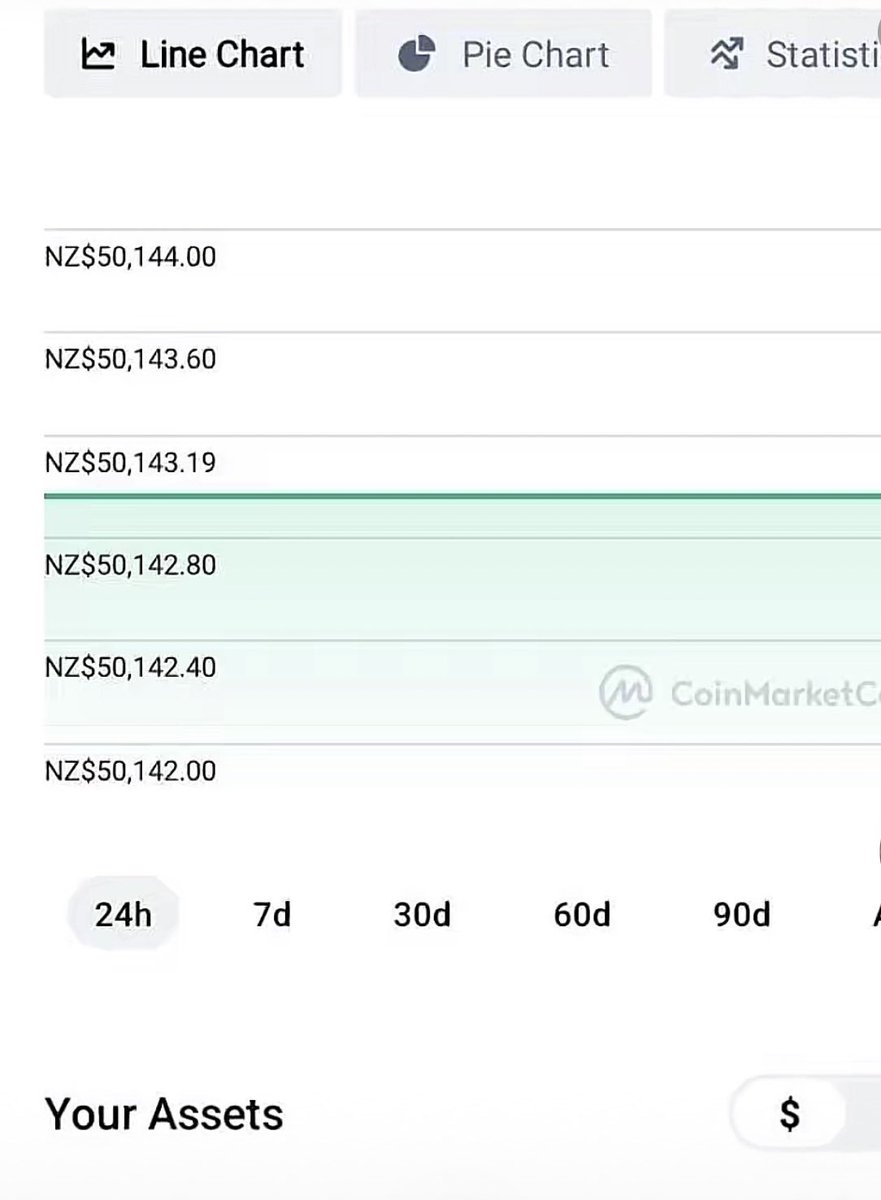The image size is (881, 1200).
Task: Toggle the $ currency switch
Action: coord(790,1113)
